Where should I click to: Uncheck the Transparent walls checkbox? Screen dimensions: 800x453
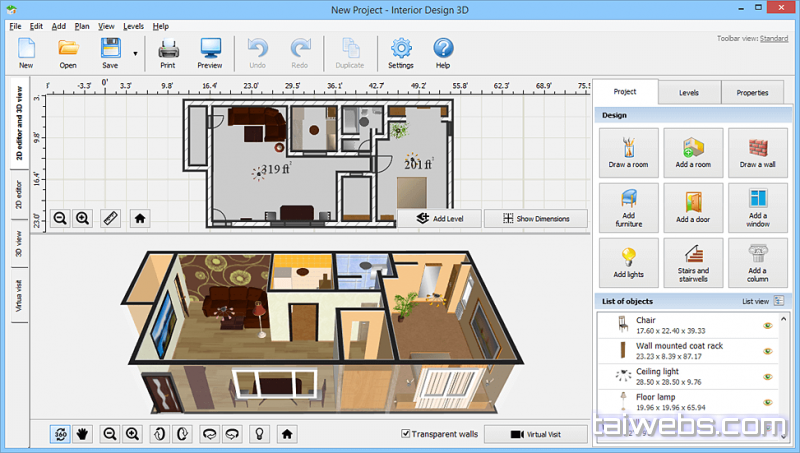[x=405, y=434]
